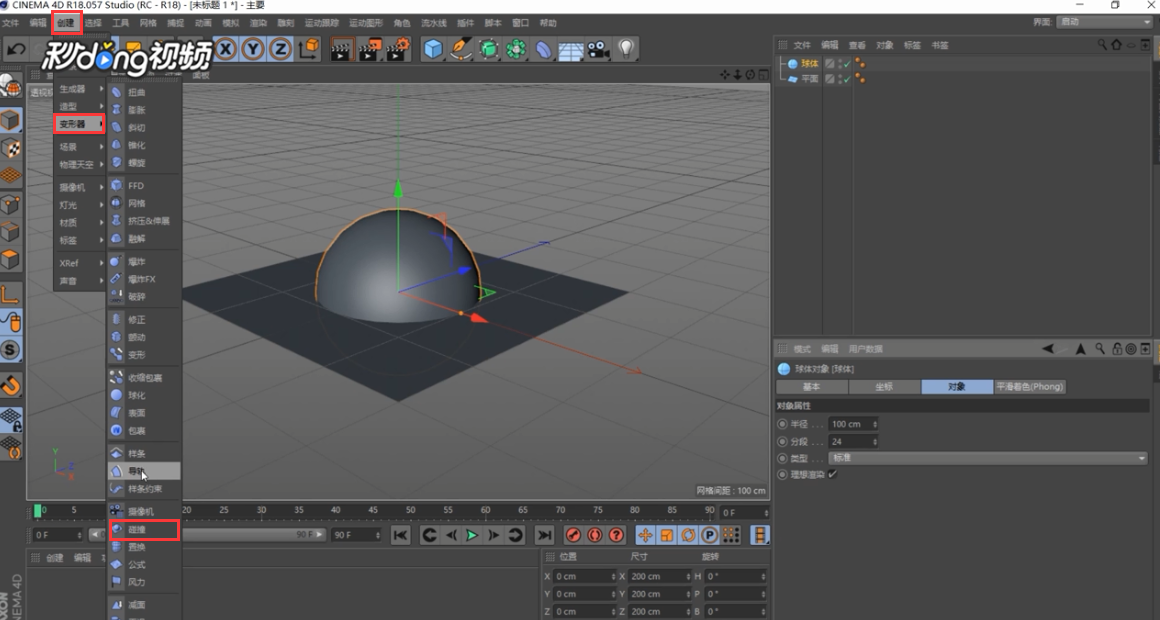
Task: Click the floor grid object icon
Action: coord(571,48)
